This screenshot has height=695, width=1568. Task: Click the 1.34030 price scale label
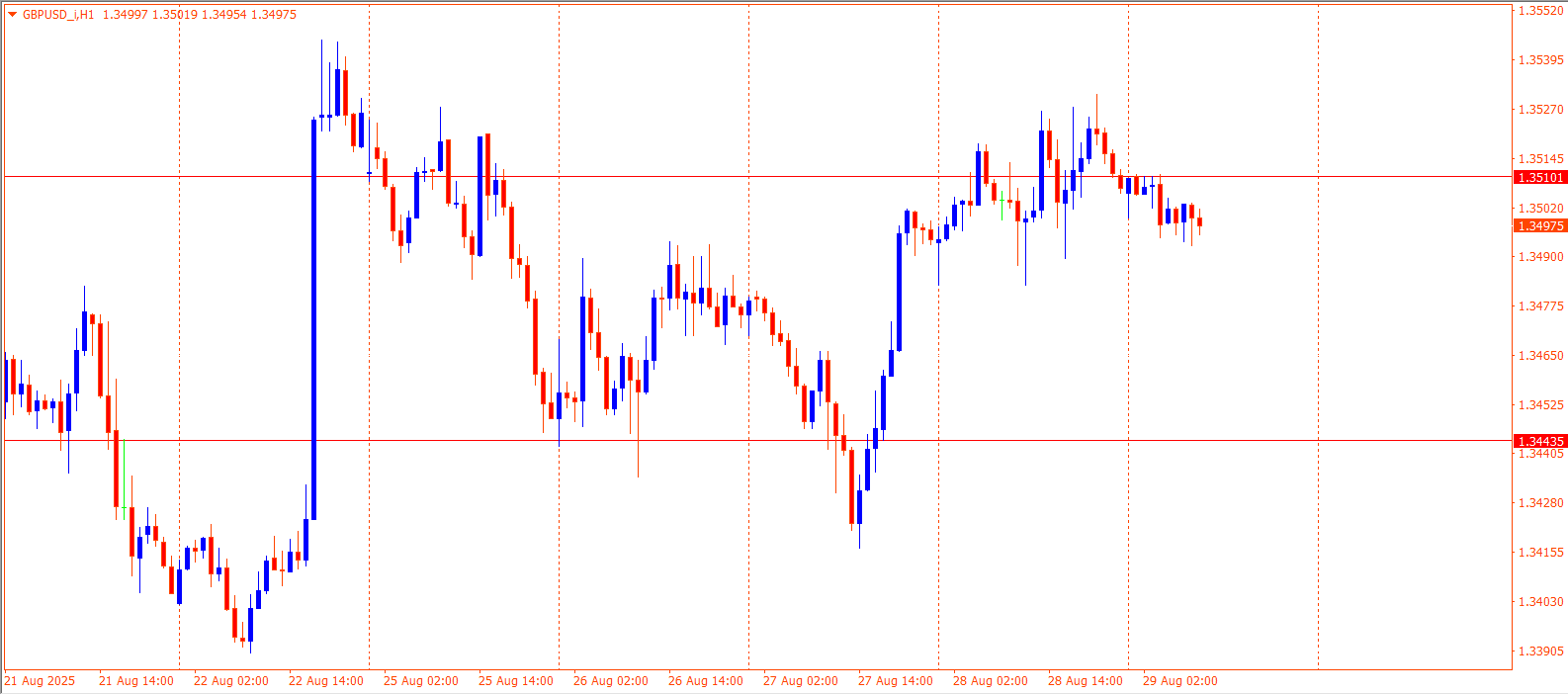1540,602
